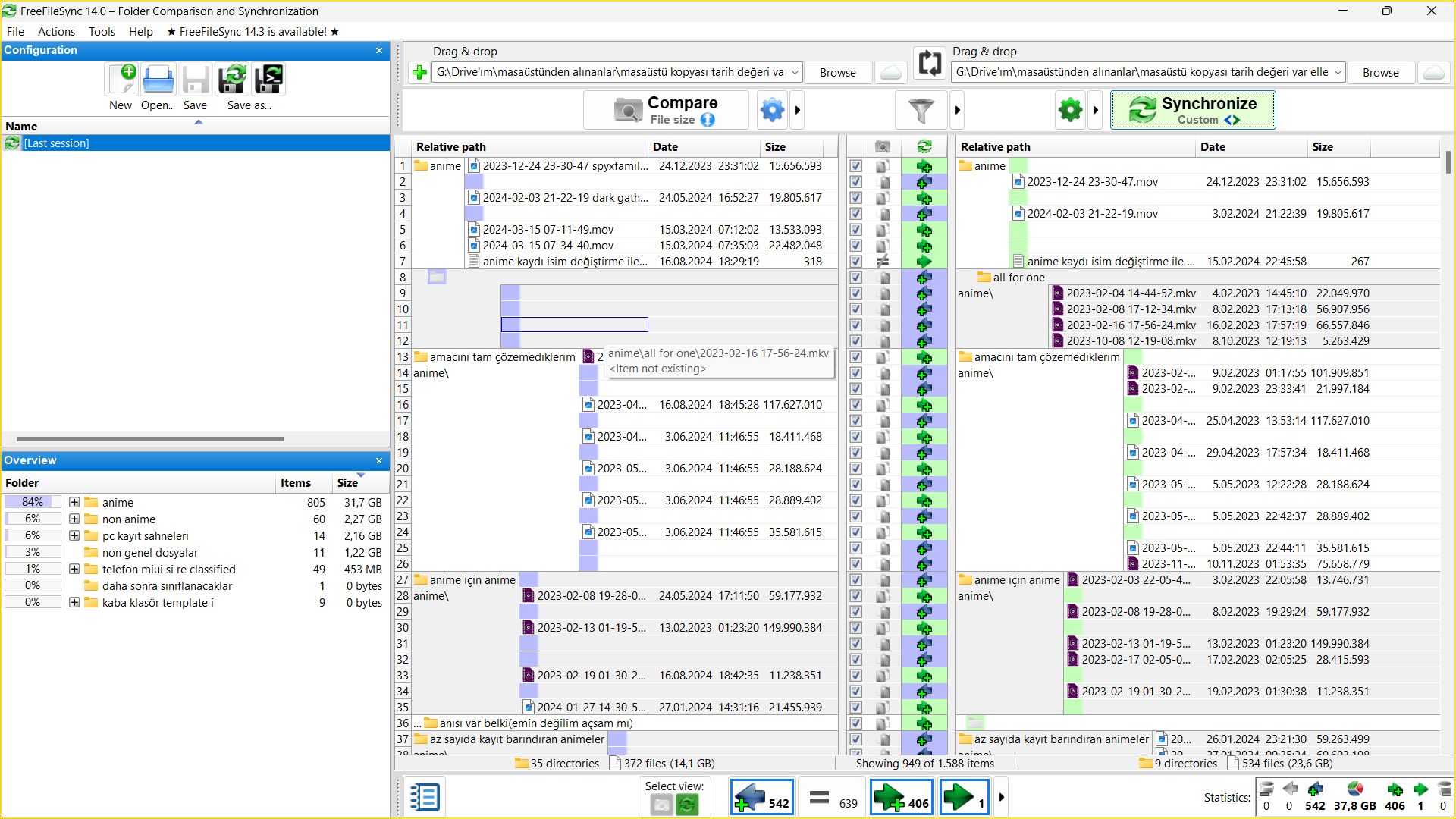The width and height of the screenshot is (1456, 819).
Task: Add folder pair with green plus icon
Action: coord(419,72)
